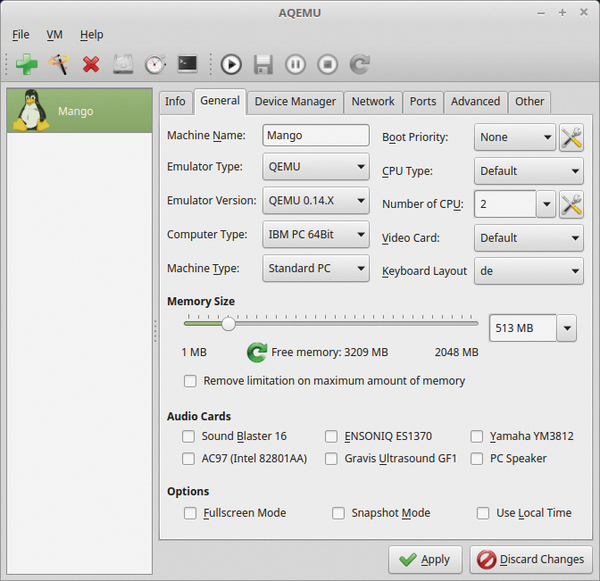Image resolution: width=600 pixels, height=581 pixels.
Task: Expand the Number of CPU combo arrow
Action: (546, 204)
